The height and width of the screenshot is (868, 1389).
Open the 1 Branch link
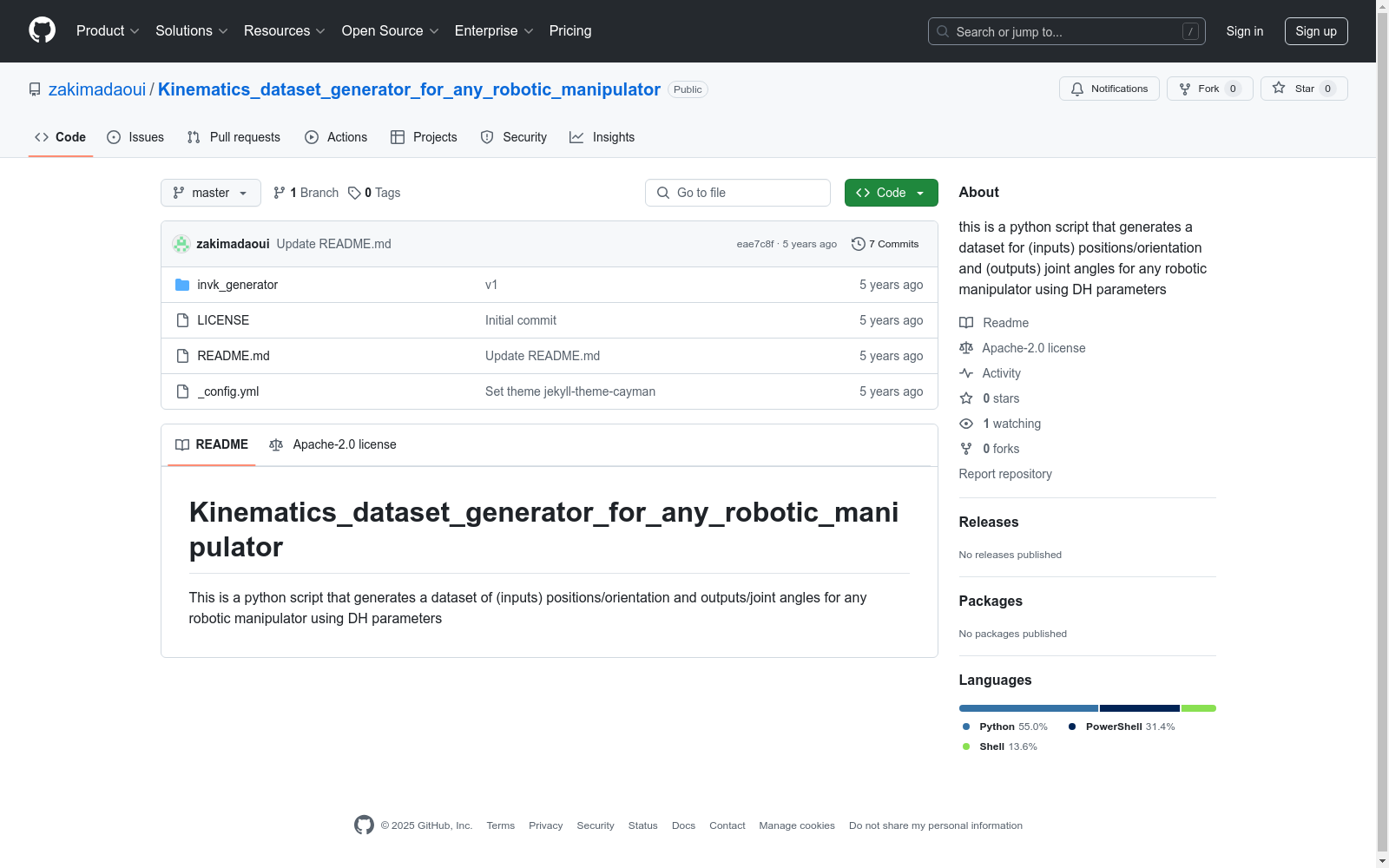(306, 193)
